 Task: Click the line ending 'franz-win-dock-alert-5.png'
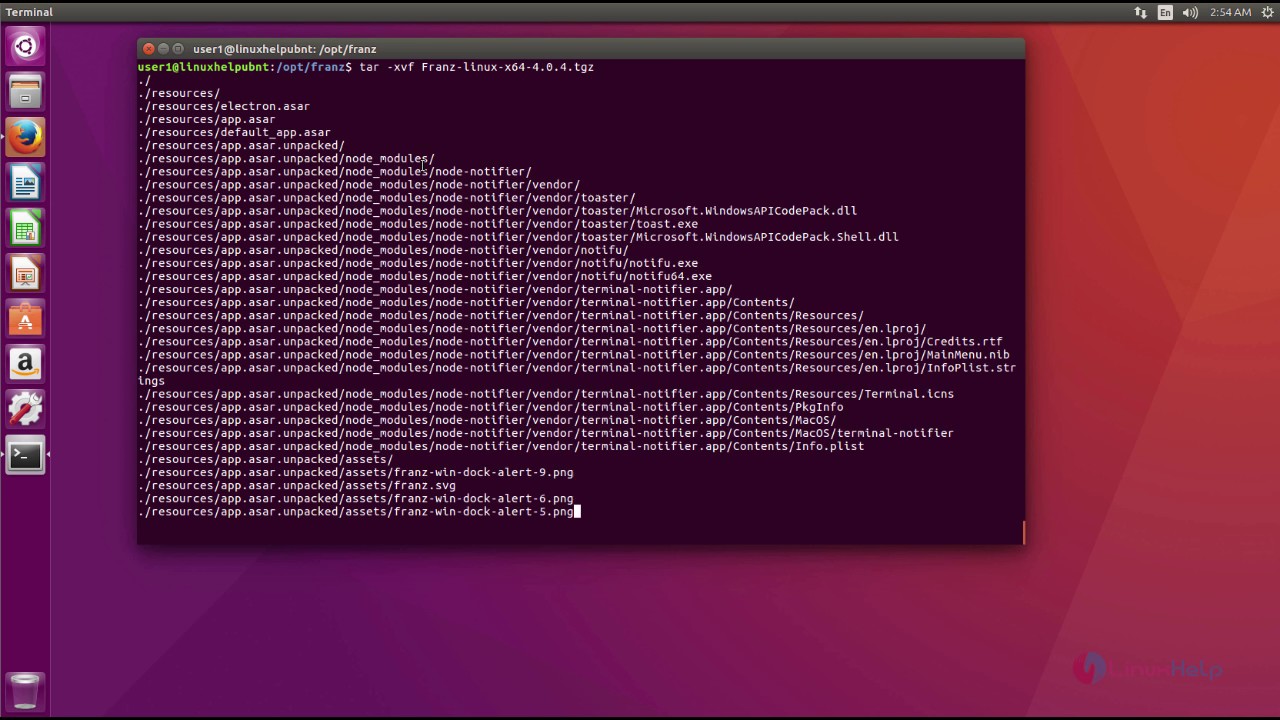click(356, 511)
